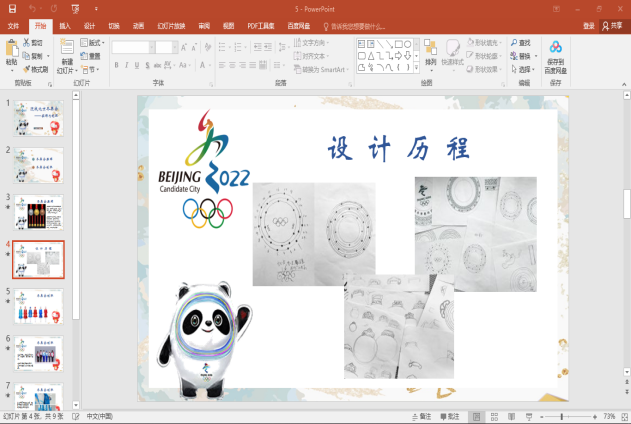
Task: Click the Sign in (登录) button
Action: point(589,25)
